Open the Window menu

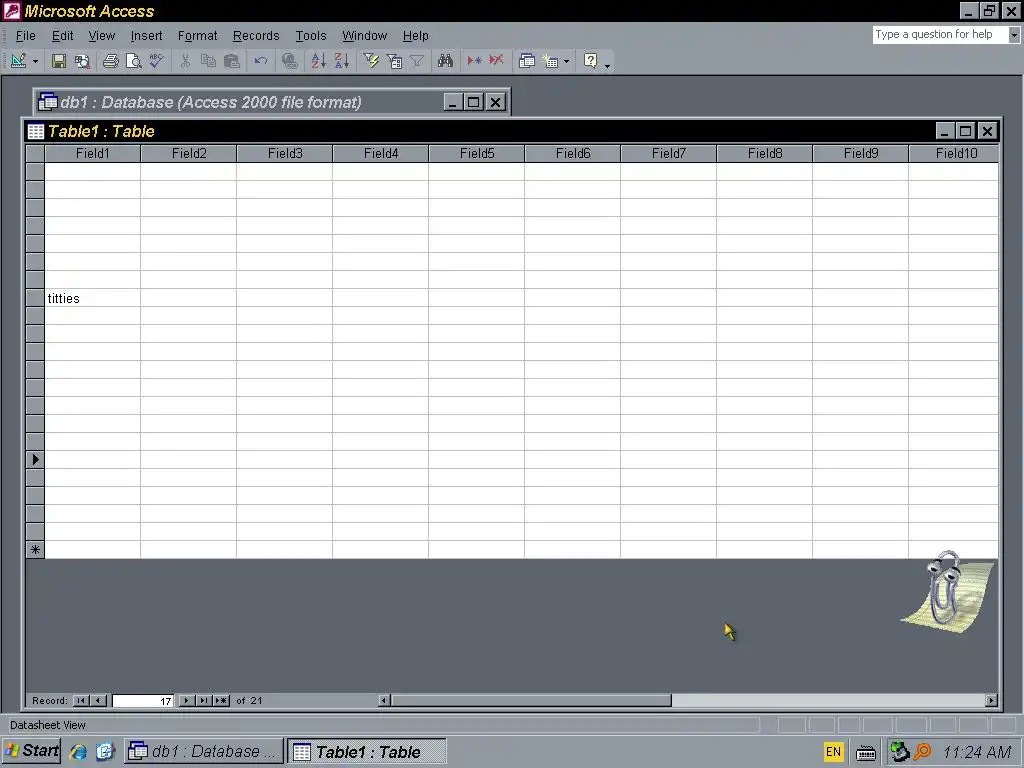(364, 36)
